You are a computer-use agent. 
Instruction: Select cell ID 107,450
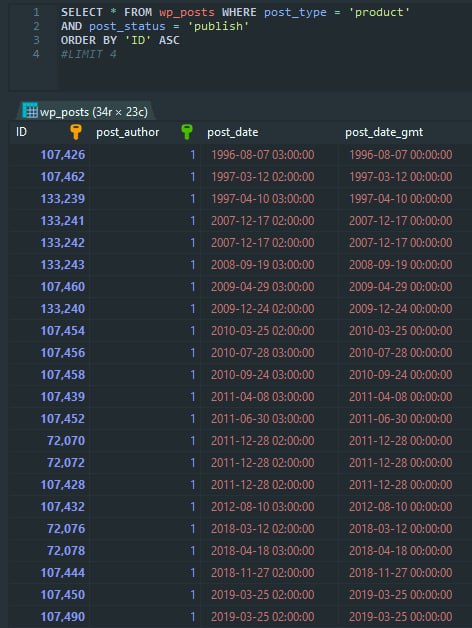click(63, 595)
